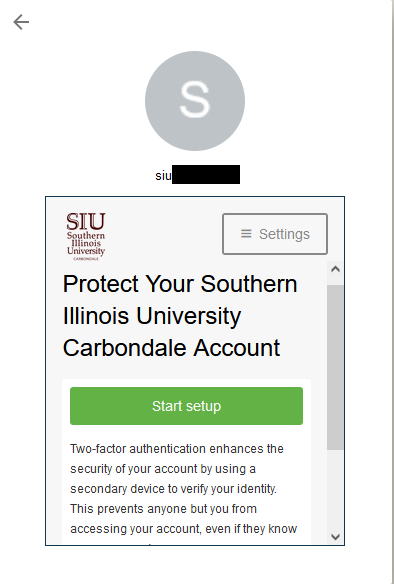Click the SIU Southern Illinois University logo
394x584 pixels.
(x=86, y=236)
